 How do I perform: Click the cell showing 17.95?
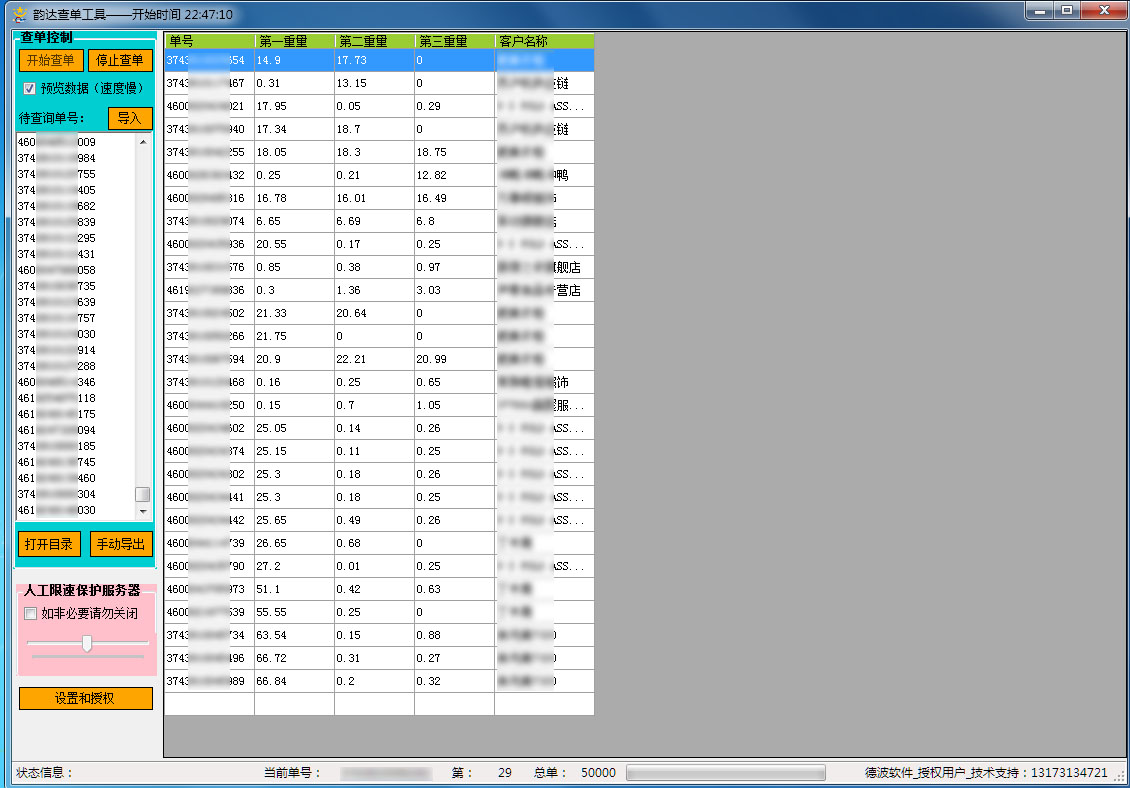tap(294, 107)
